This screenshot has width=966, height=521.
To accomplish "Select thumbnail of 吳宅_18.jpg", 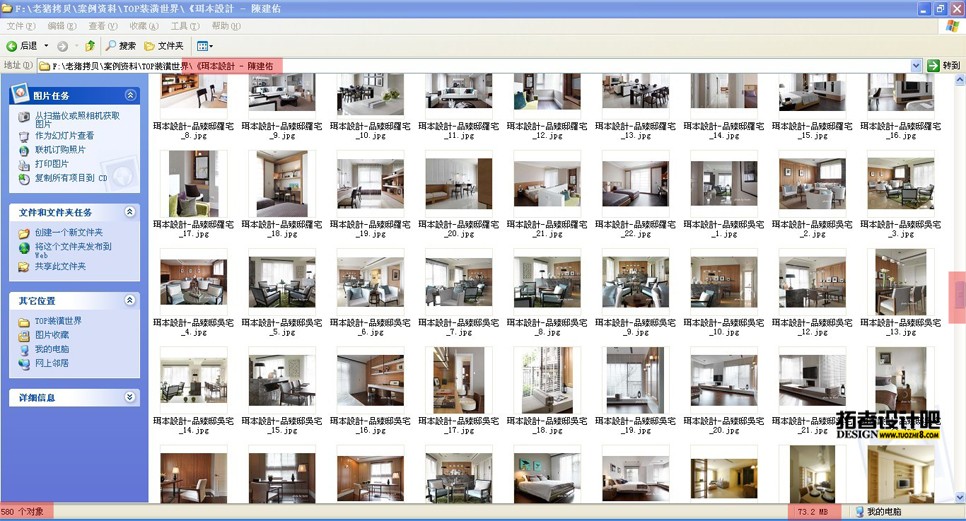I will (547, 380).
